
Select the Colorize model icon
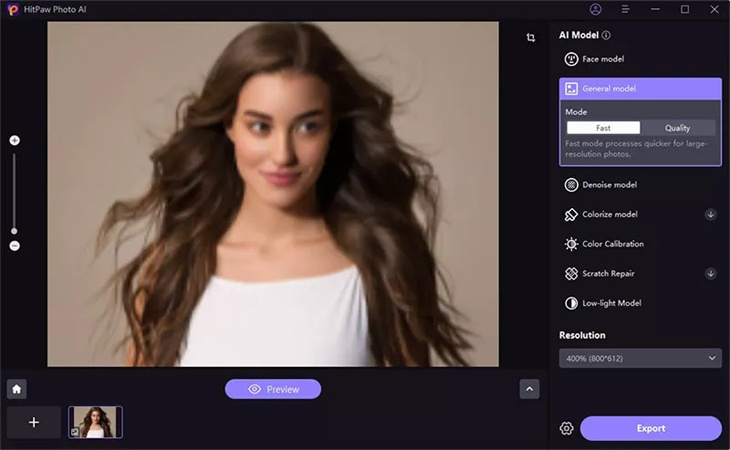[x=571, y=215]
